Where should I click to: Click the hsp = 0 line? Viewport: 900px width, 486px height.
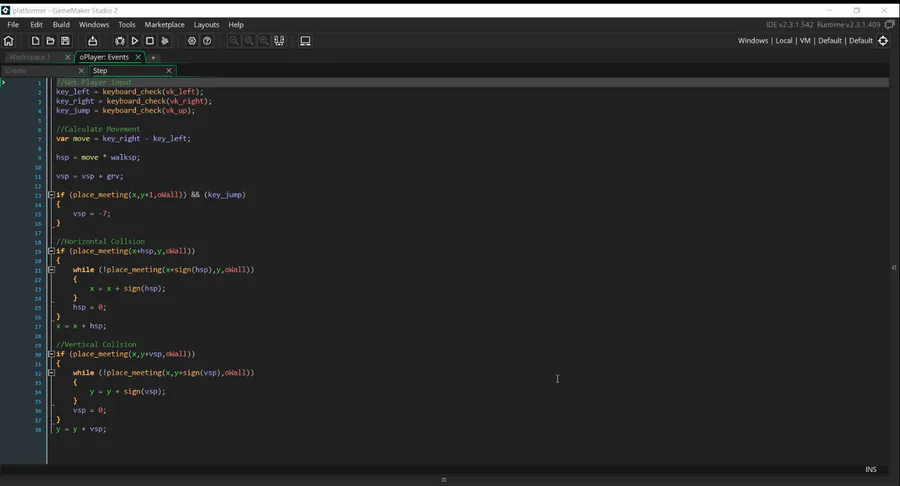pos(90,307)
